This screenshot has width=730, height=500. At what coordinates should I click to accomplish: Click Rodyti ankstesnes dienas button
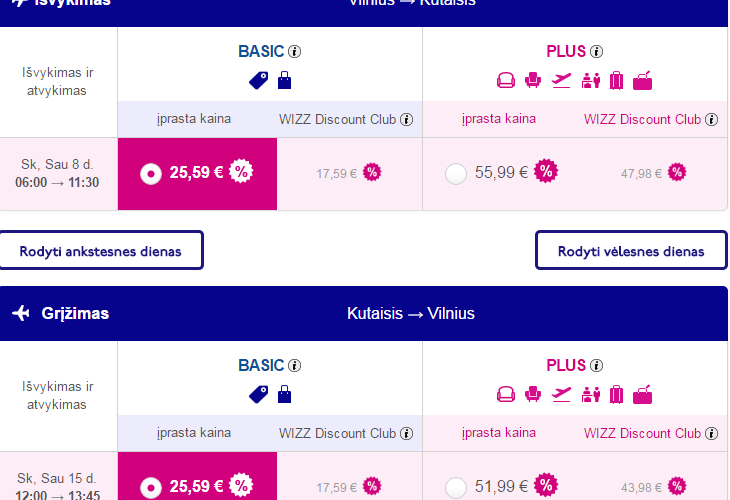(x=101, y=251)
